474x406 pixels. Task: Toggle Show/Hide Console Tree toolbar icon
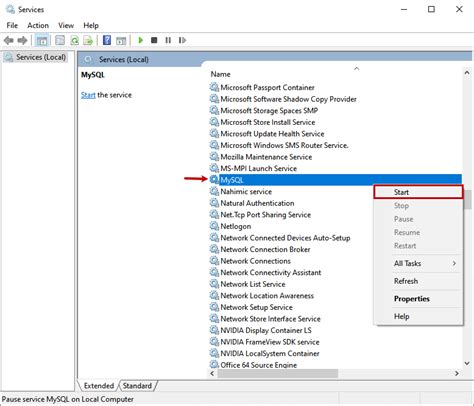42,41
